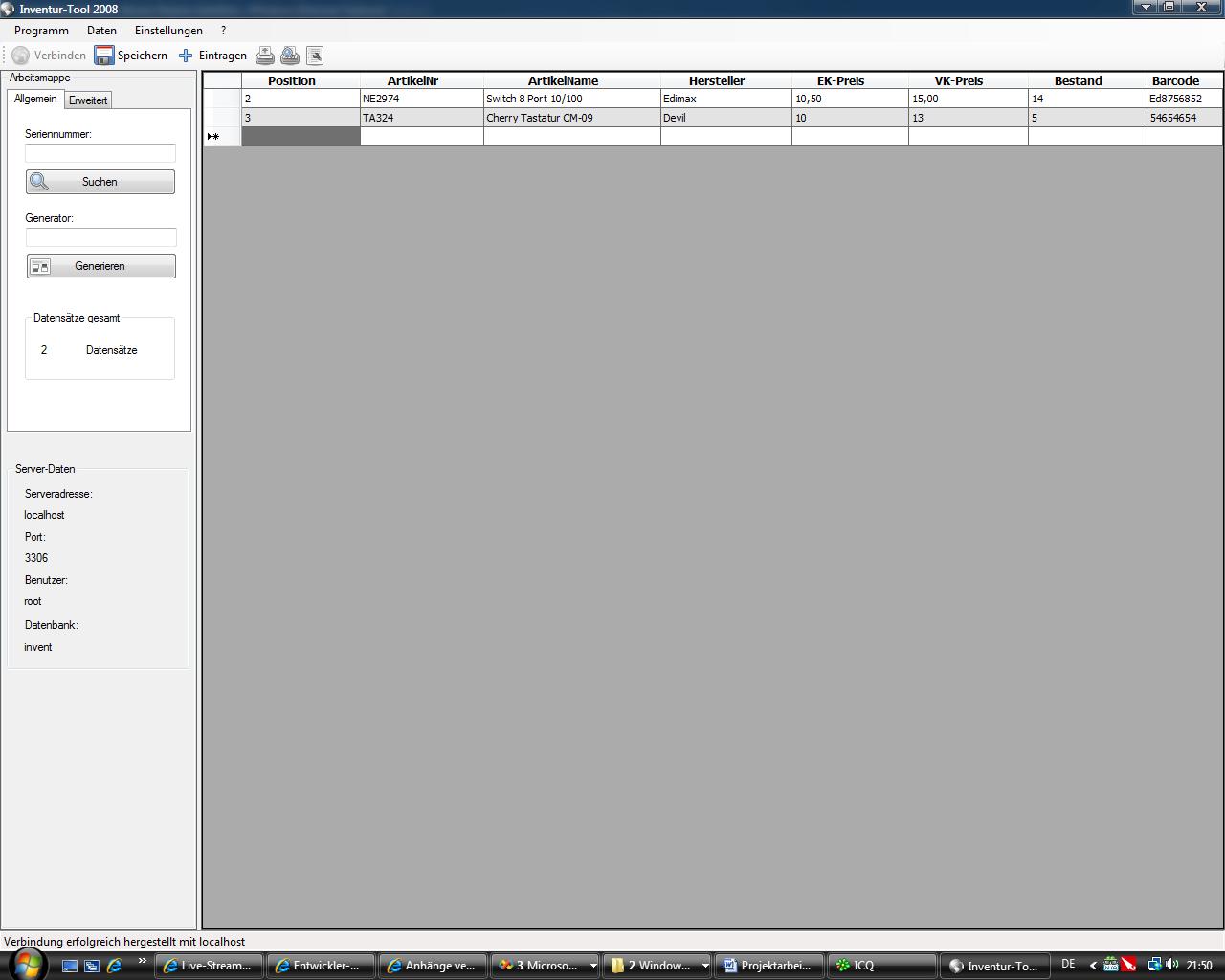Click the Speichern save icon
This screenshot has width=1225, height=980.
pyautogui.click(x=103, y=56)
